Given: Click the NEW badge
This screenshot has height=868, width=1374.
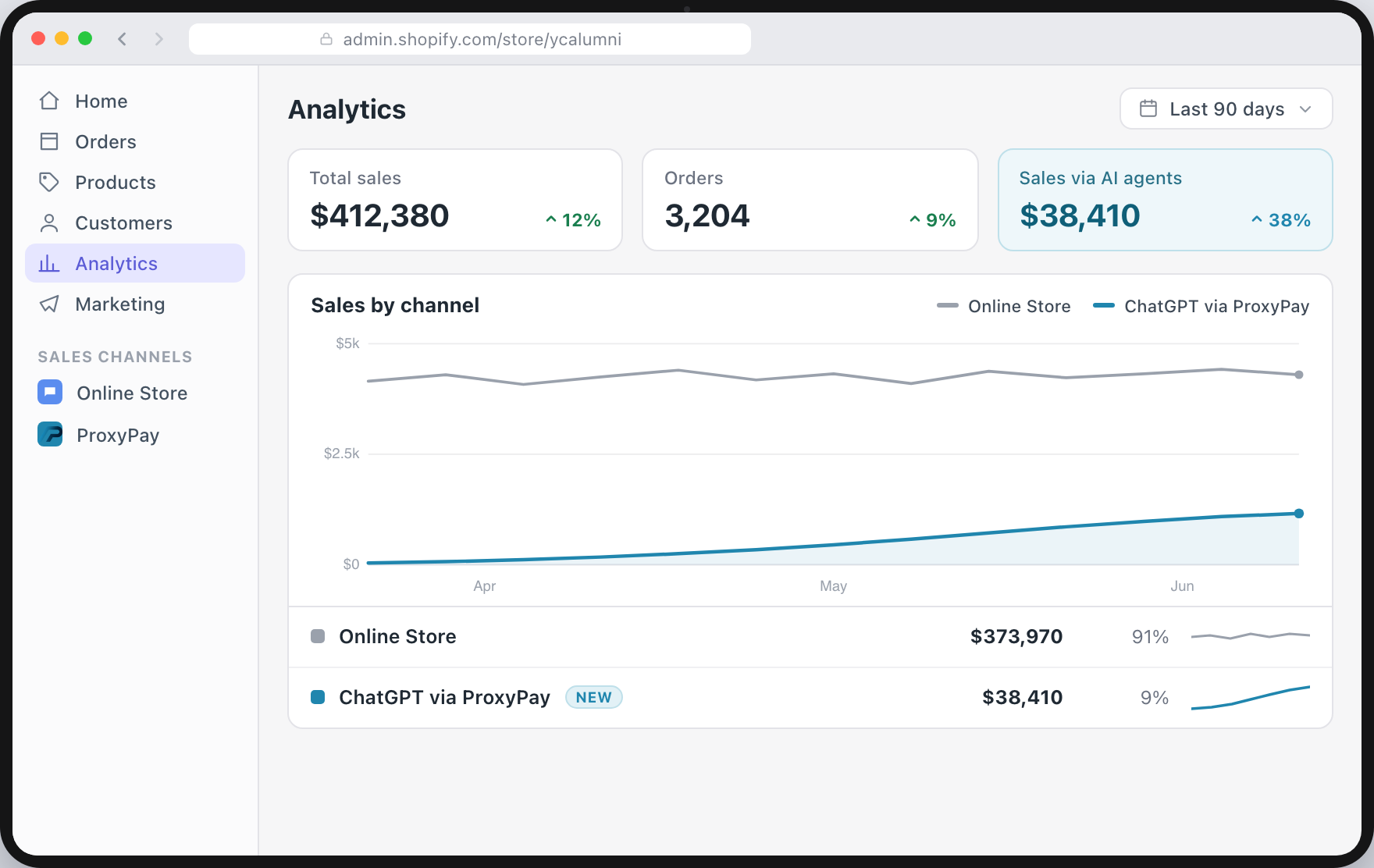Looking at the screenshot, I should click(593, 697).
